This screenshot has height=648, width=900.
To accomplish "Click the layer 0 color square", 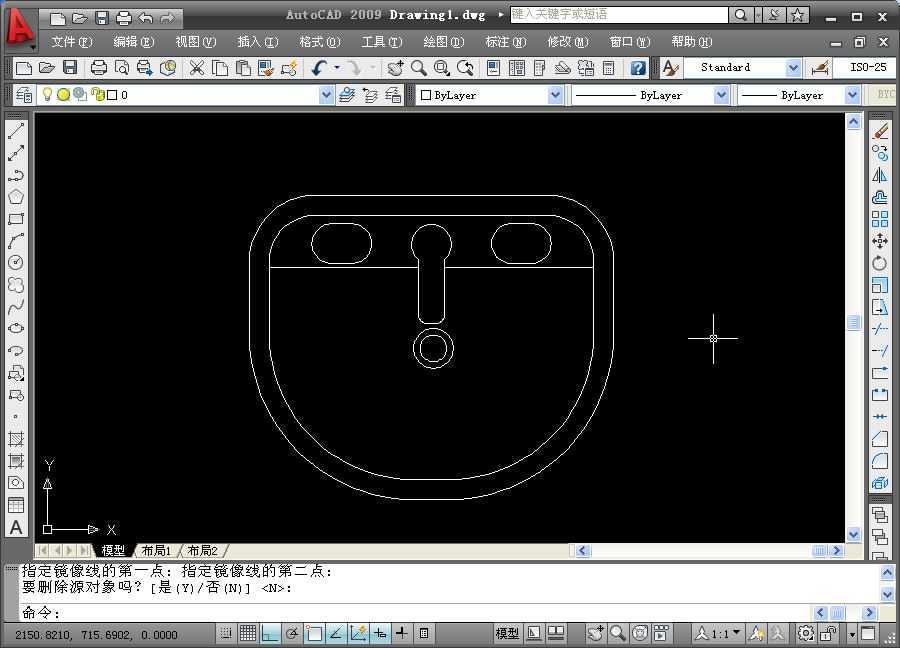I will click(x=112, y=95).
